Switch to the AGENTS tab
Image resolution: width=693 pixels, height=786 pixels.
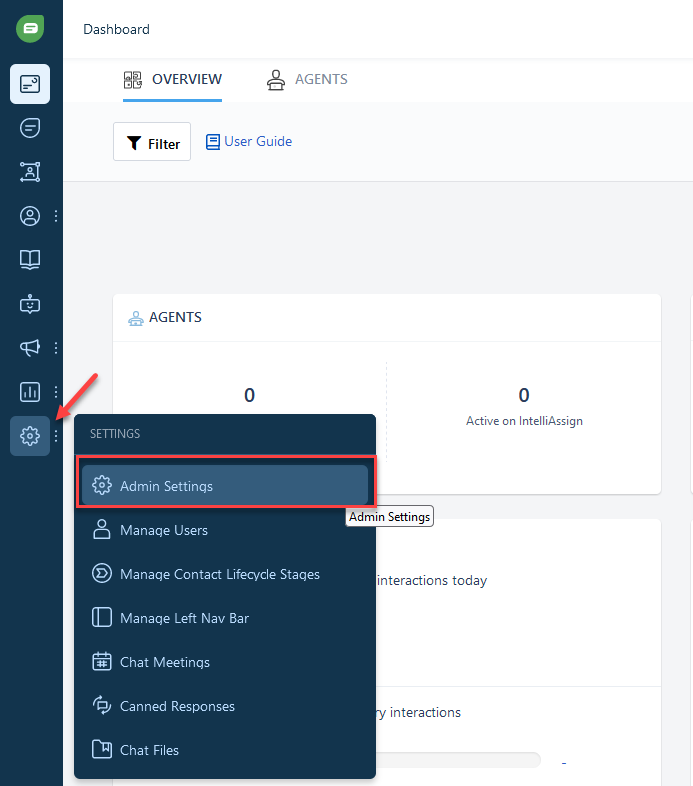tap(307, 80)
